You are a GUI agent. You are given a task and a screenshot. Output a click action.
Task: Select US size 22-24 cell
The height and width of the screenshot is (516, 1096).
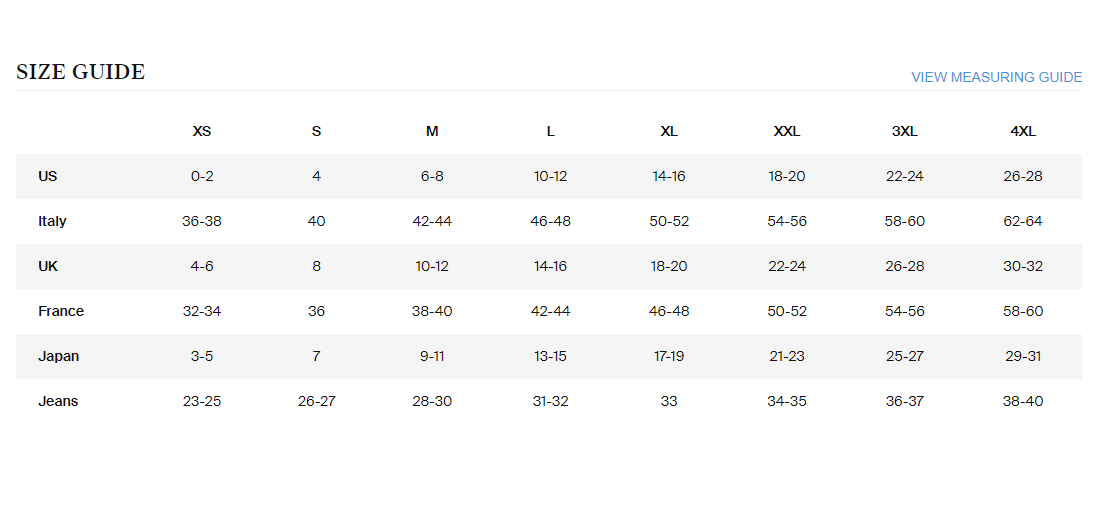(905, 176)
